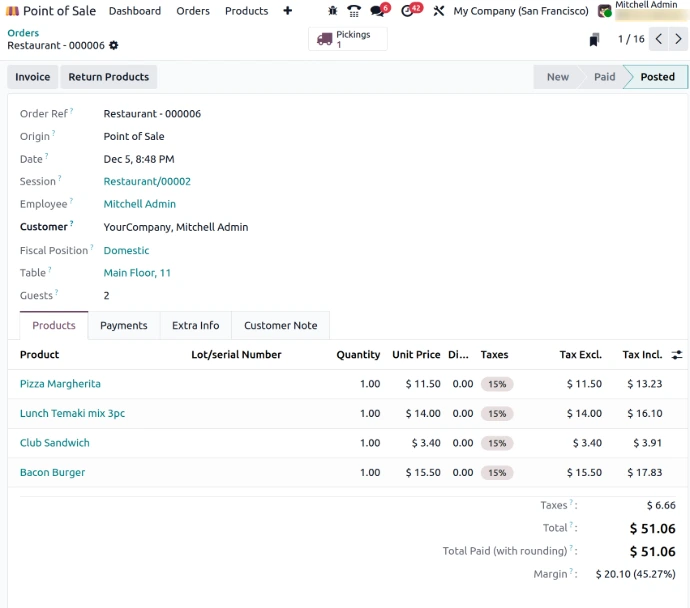Click the tools wrench icon
This screenshot has width=690, height=608.
coord(438,11)
